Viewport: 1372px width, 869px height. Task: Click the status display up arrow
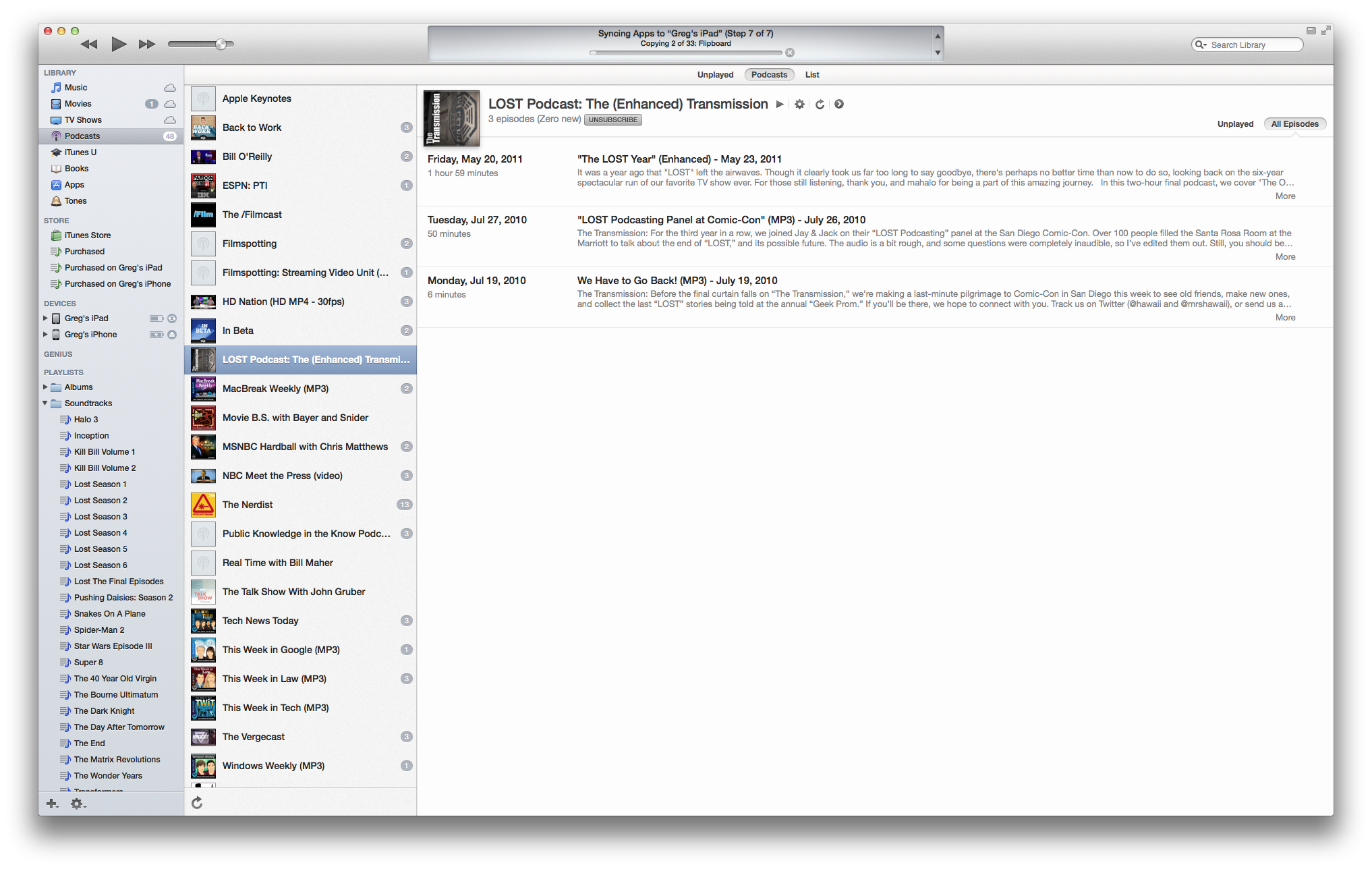(938, 36)
